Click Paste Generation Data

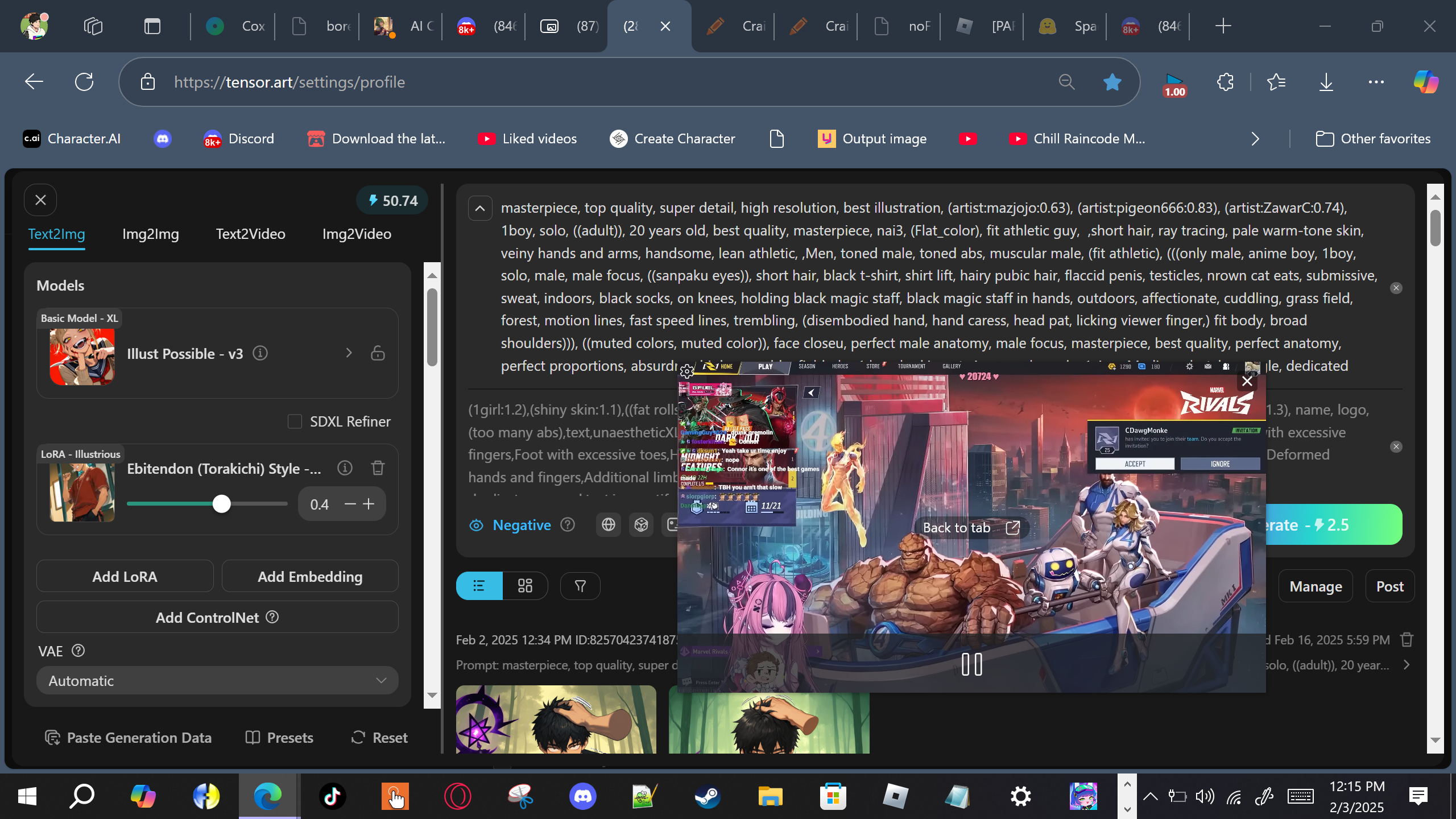click(x=128, y=738)
